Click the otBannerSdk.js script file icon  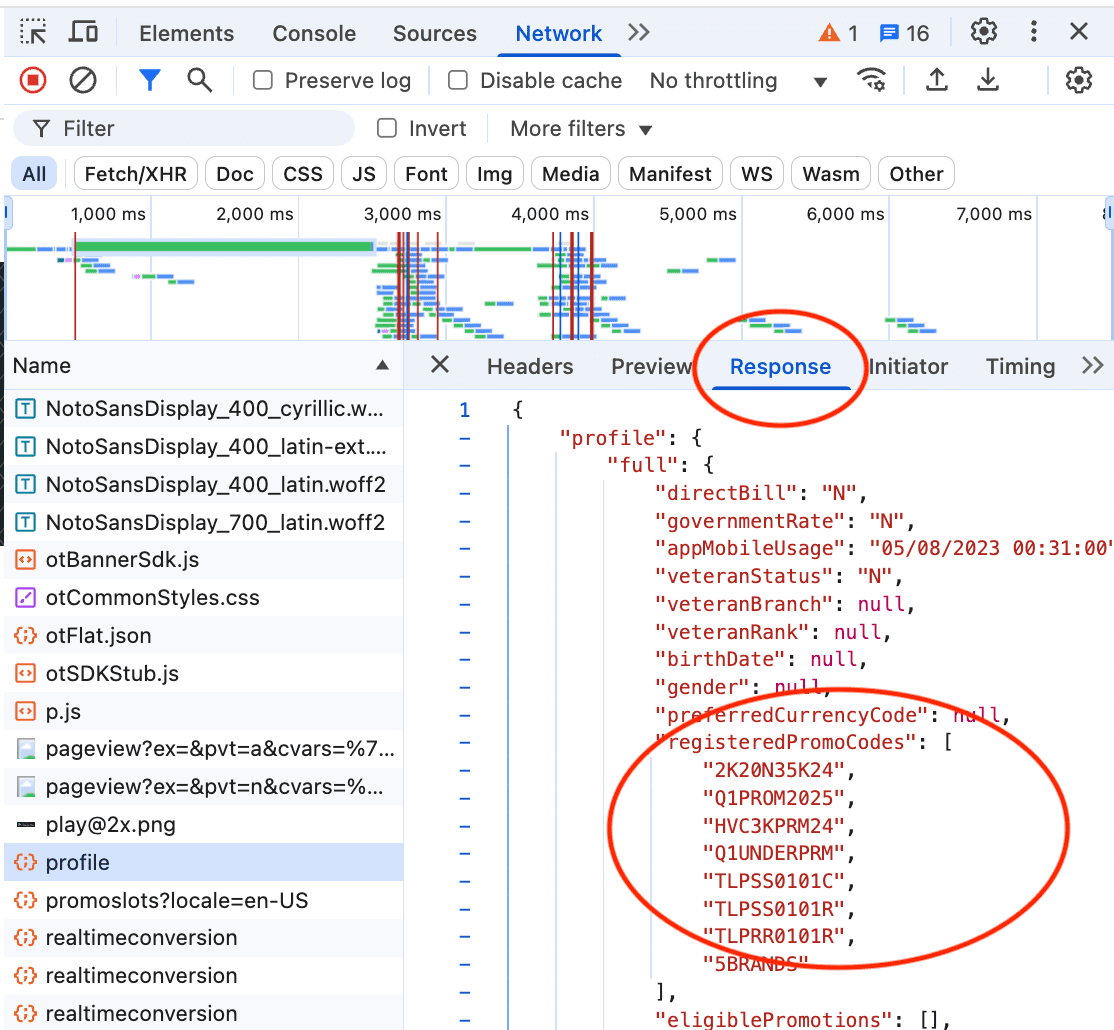26,560
